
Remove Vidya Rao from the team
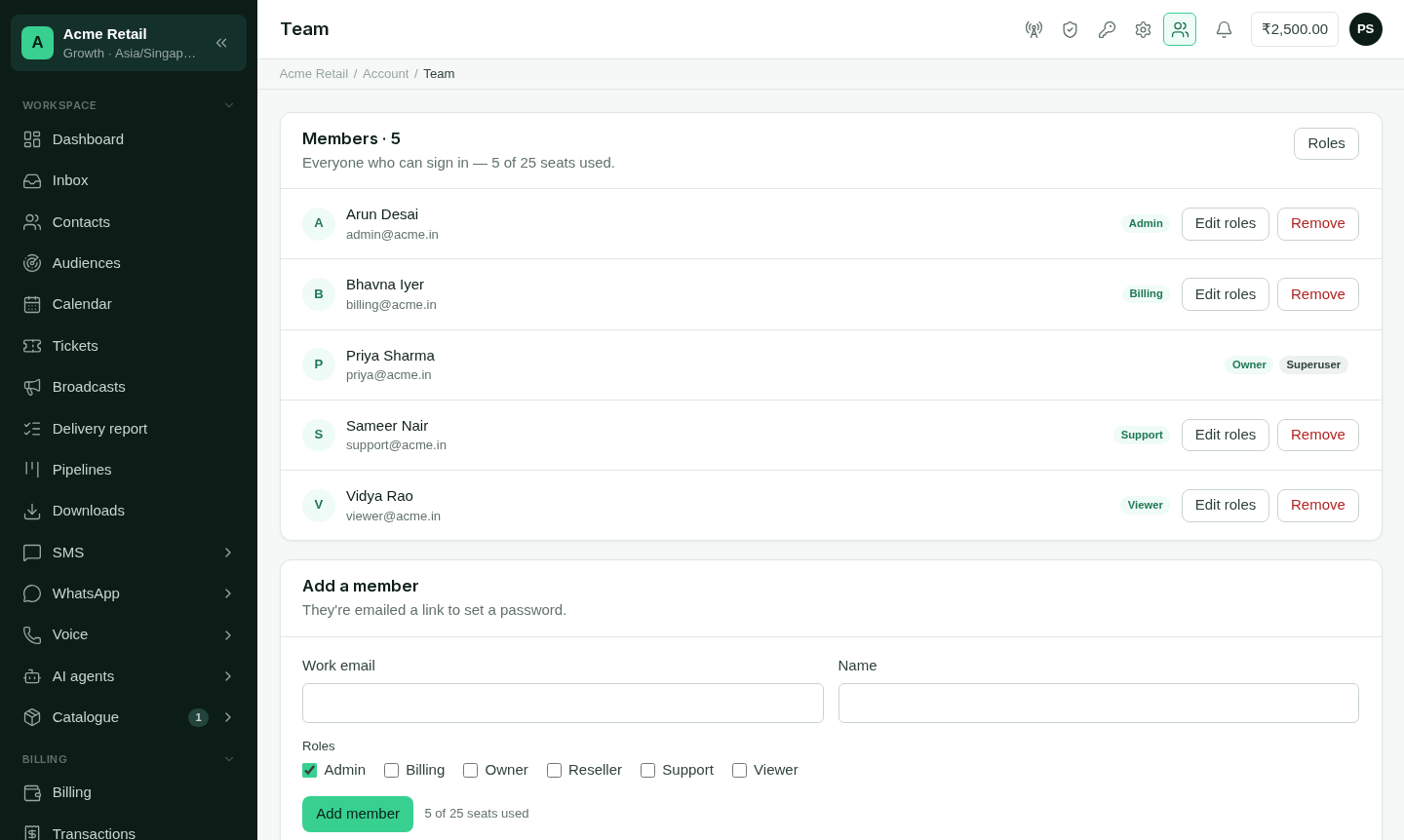pos(1318,506)
